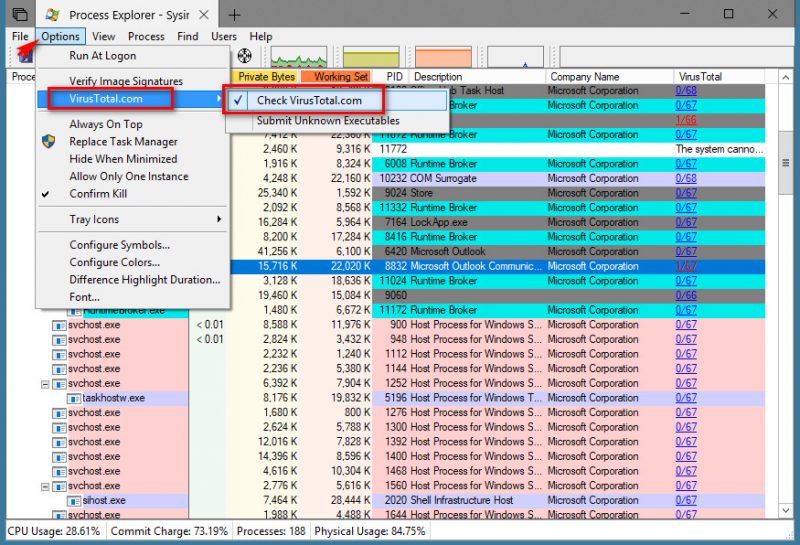800x545 pixels.
Task: Collapse svchost.exe tree above taskhostw.exe
Action: [45, 384]
